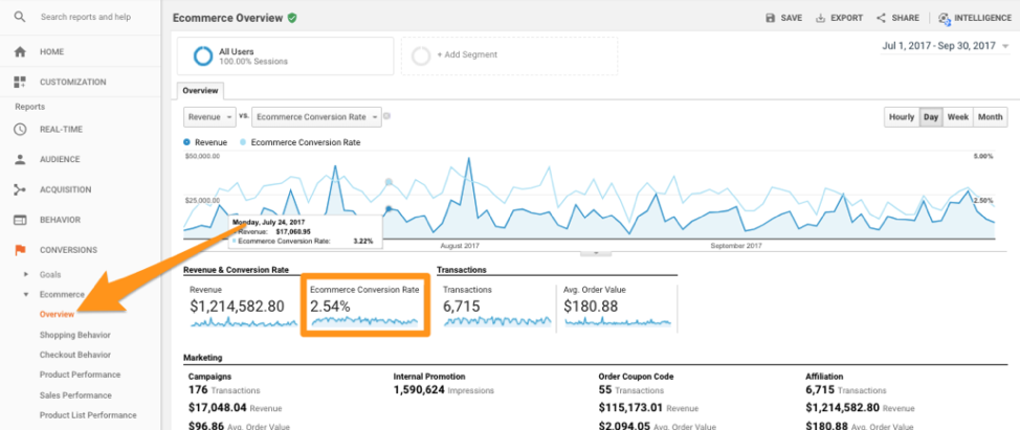Open the date range picker
Screen dimensions: 1020x430
coord(946,46)
